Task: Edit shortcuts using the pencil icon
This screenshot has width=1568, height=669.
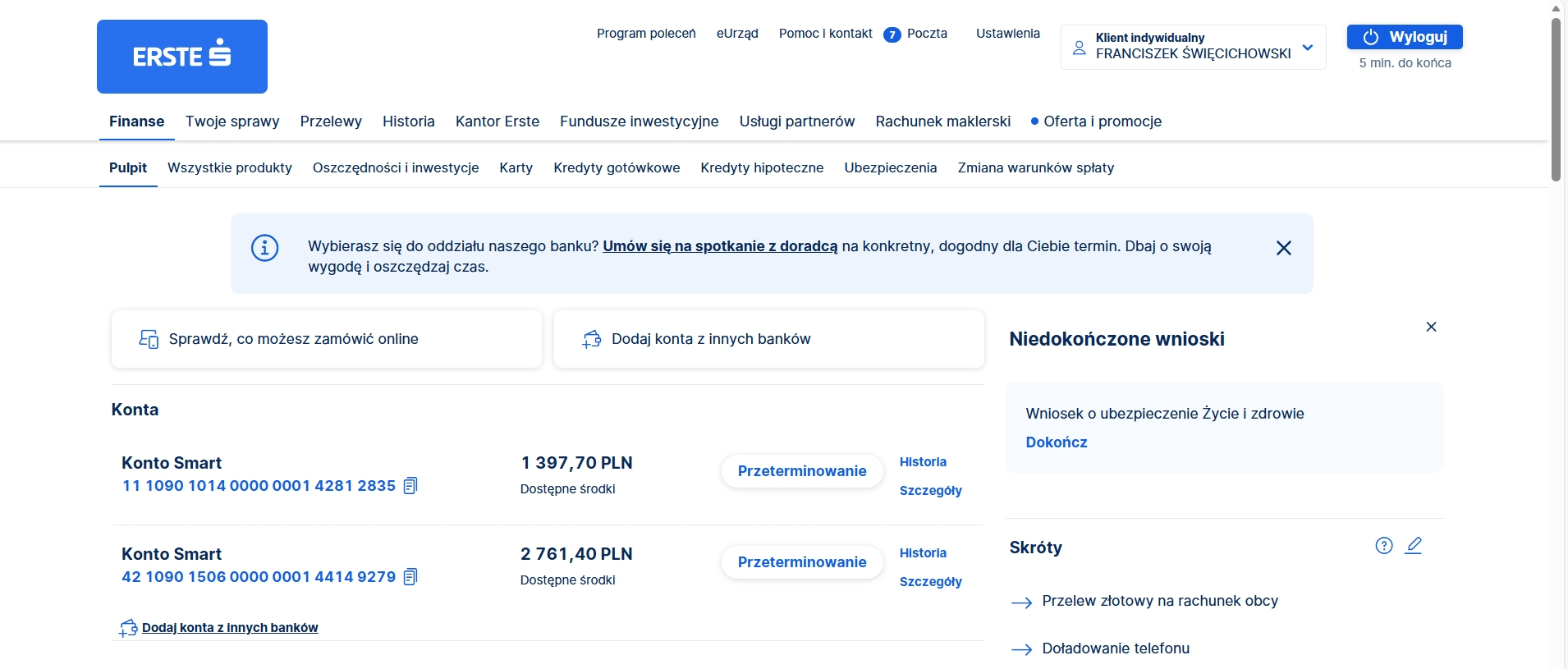Action: click(x=1414, y=544)
